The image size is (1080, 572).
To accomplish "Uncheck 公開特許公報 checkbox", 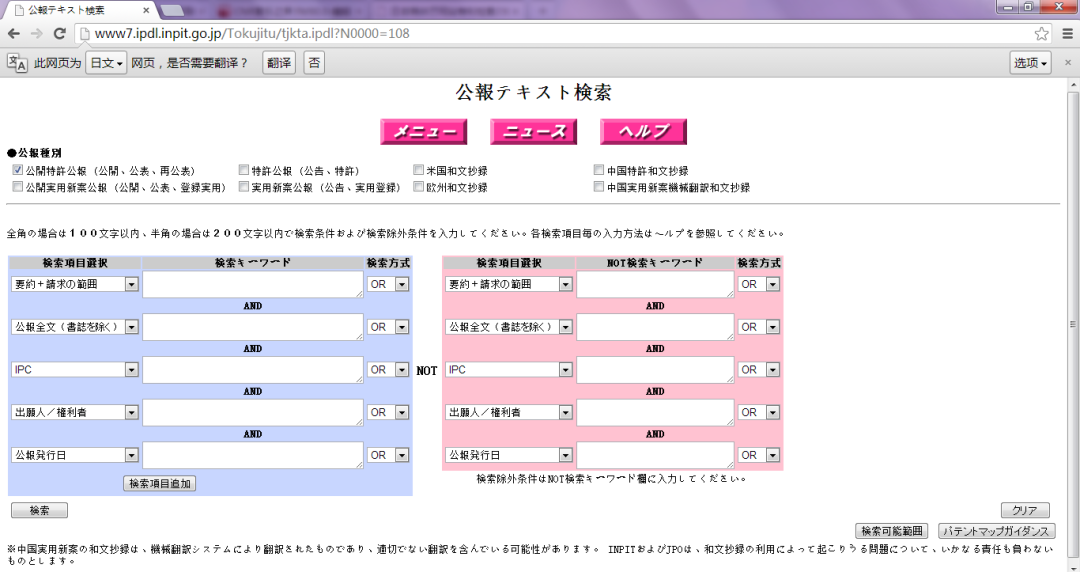I will (18, 170).
